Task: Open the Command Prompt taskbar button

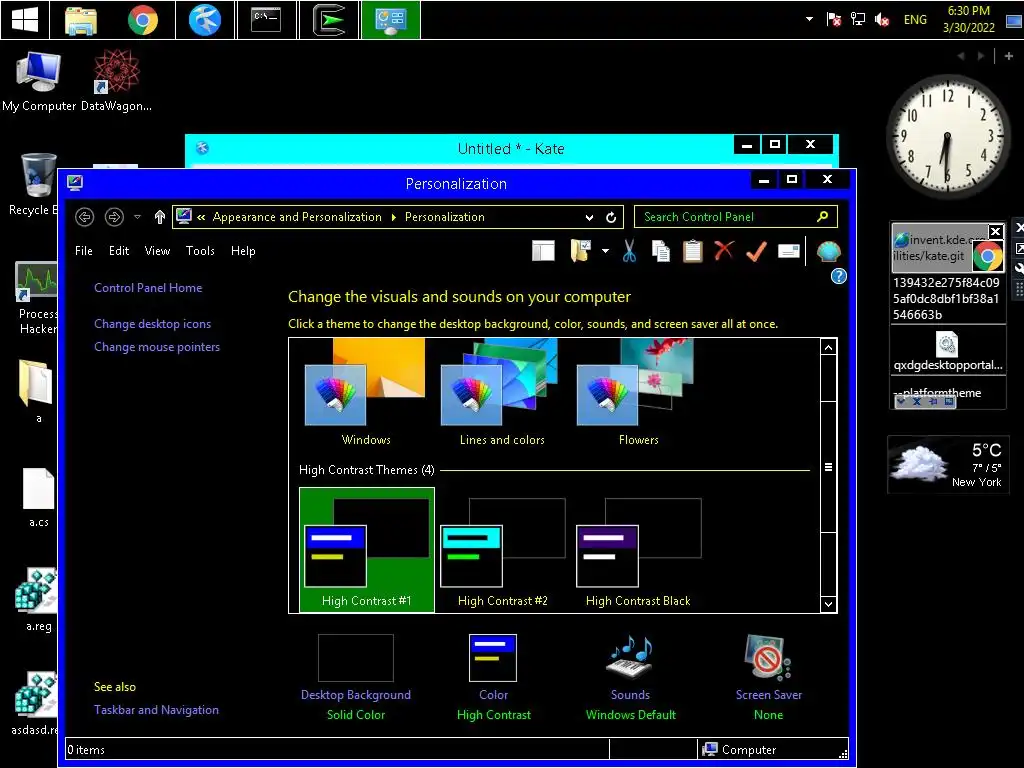Action: 266,20
